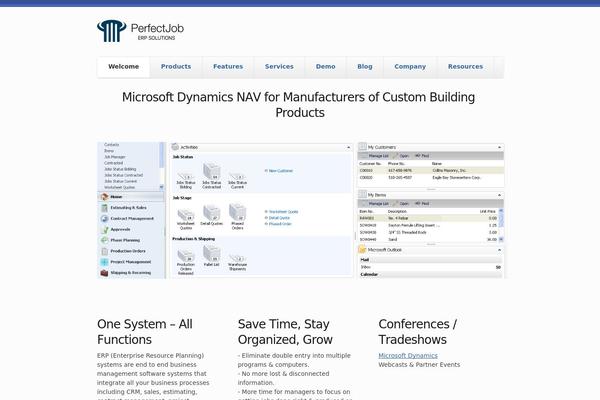Open the Welcome tab

pos(123,67)
